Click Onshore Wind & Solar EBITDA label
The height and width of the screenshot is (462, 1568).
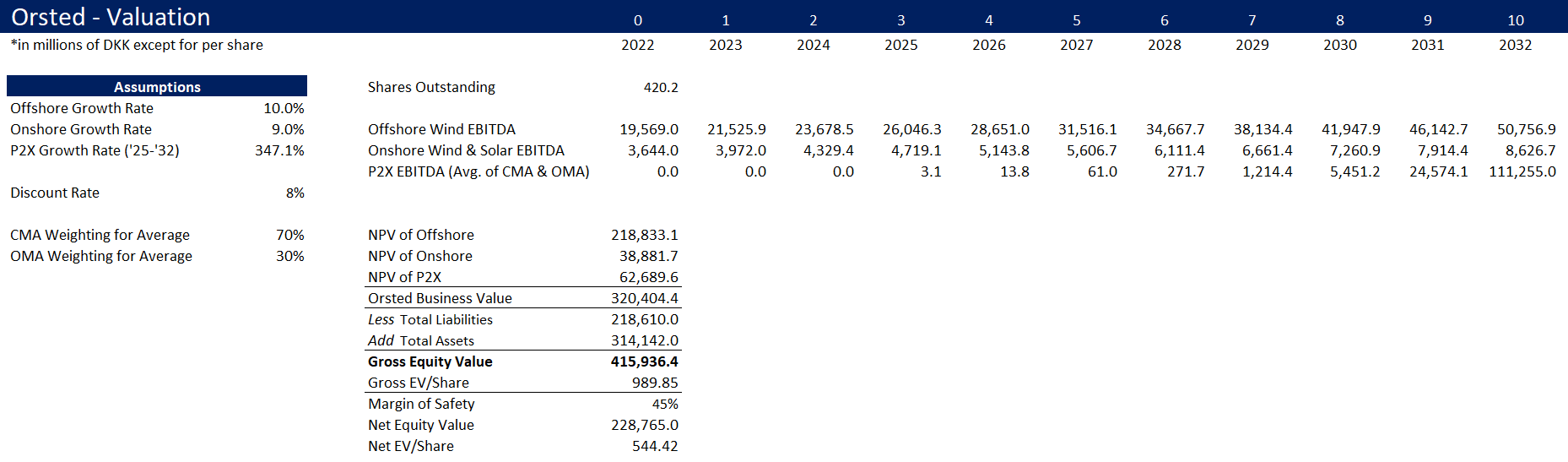(x=466, y=150)
